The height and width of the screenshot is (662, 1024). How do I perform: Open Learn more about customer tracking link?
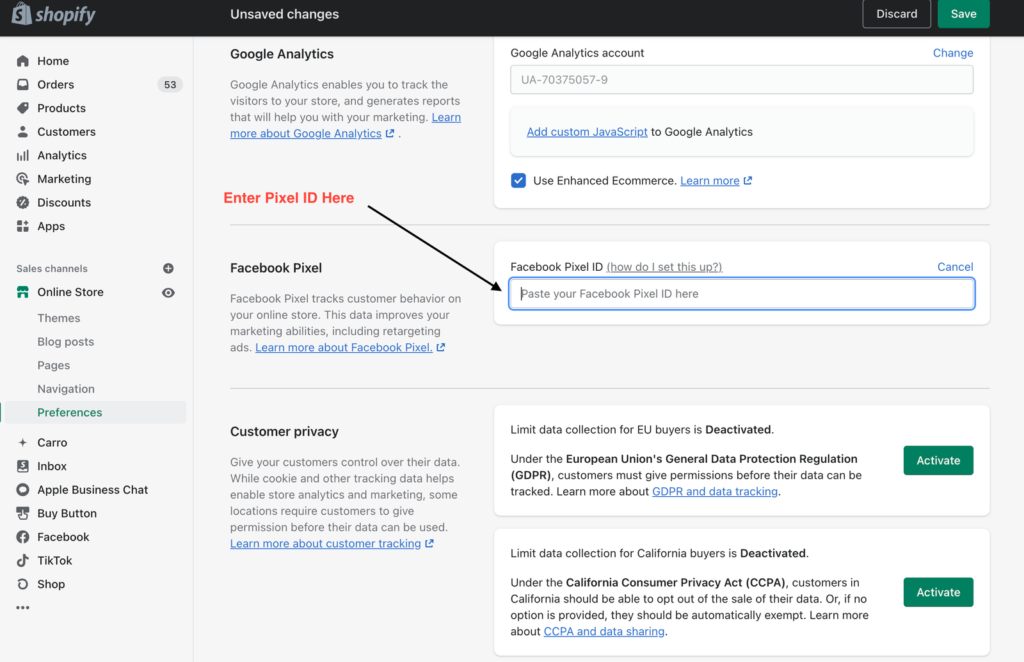coord(325,543)
